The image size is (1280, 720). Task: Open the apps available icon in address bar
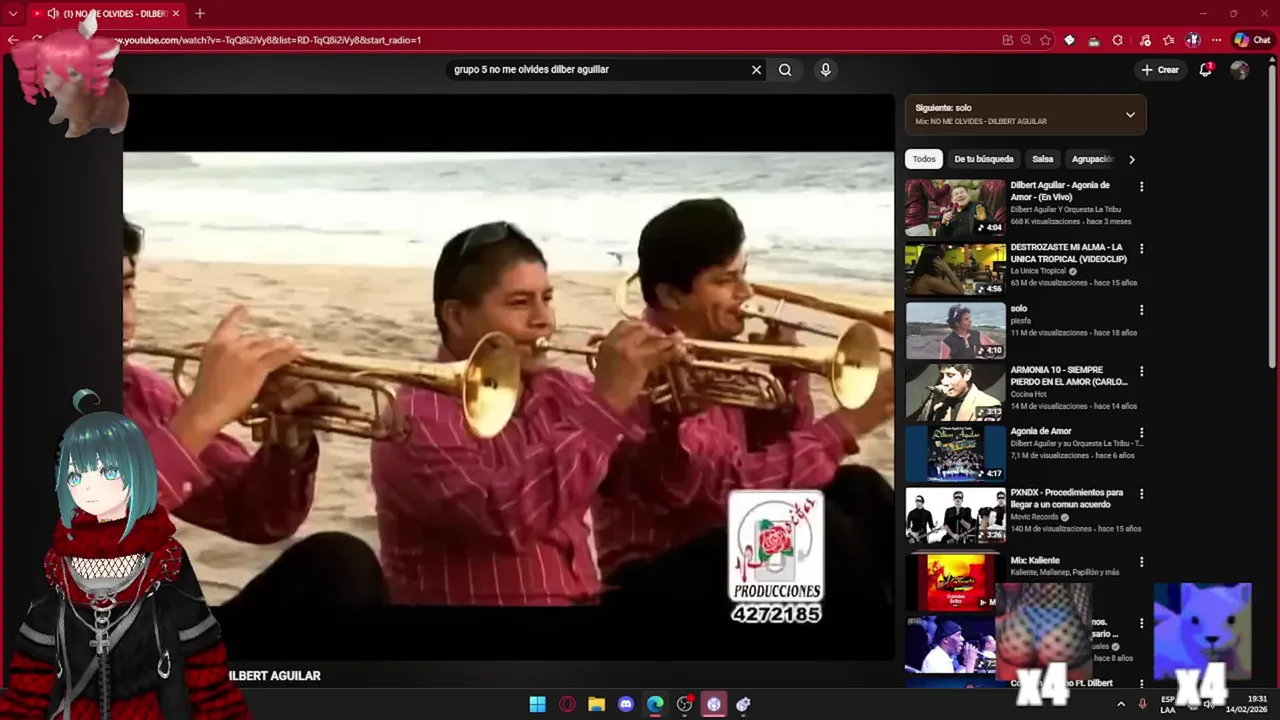1007,41
